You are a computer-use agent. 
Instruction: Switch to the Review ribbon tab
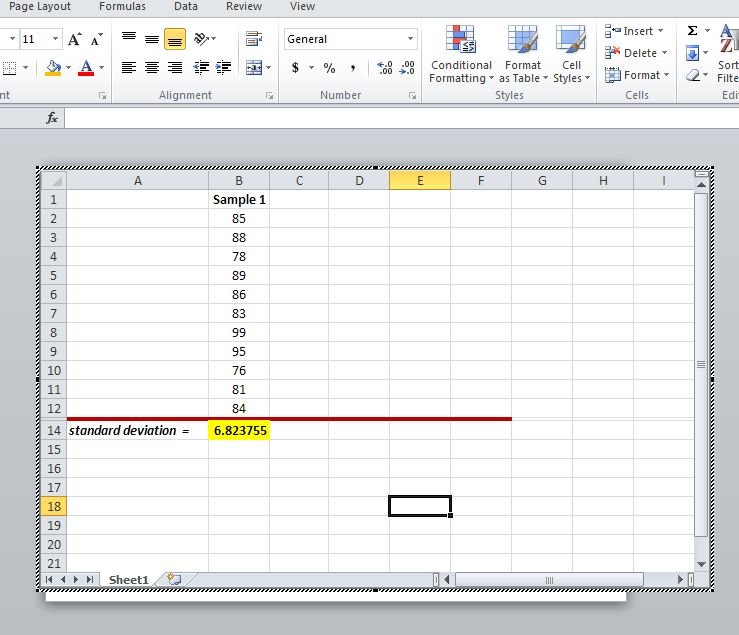(244, 6)
